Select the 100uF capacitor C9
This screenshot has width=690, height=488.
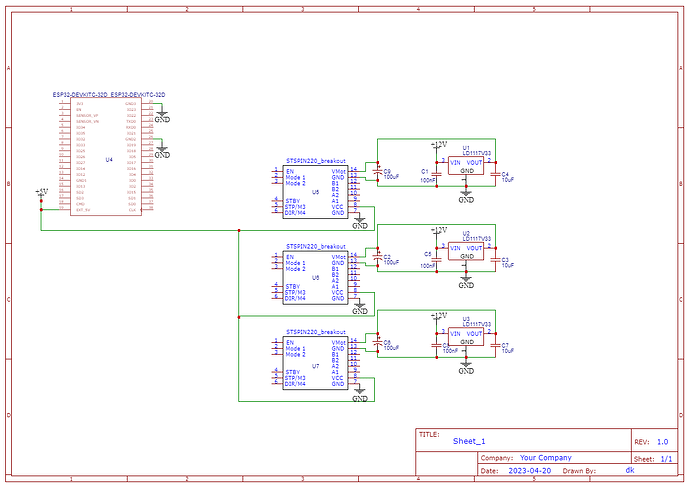tap(378, 171)
